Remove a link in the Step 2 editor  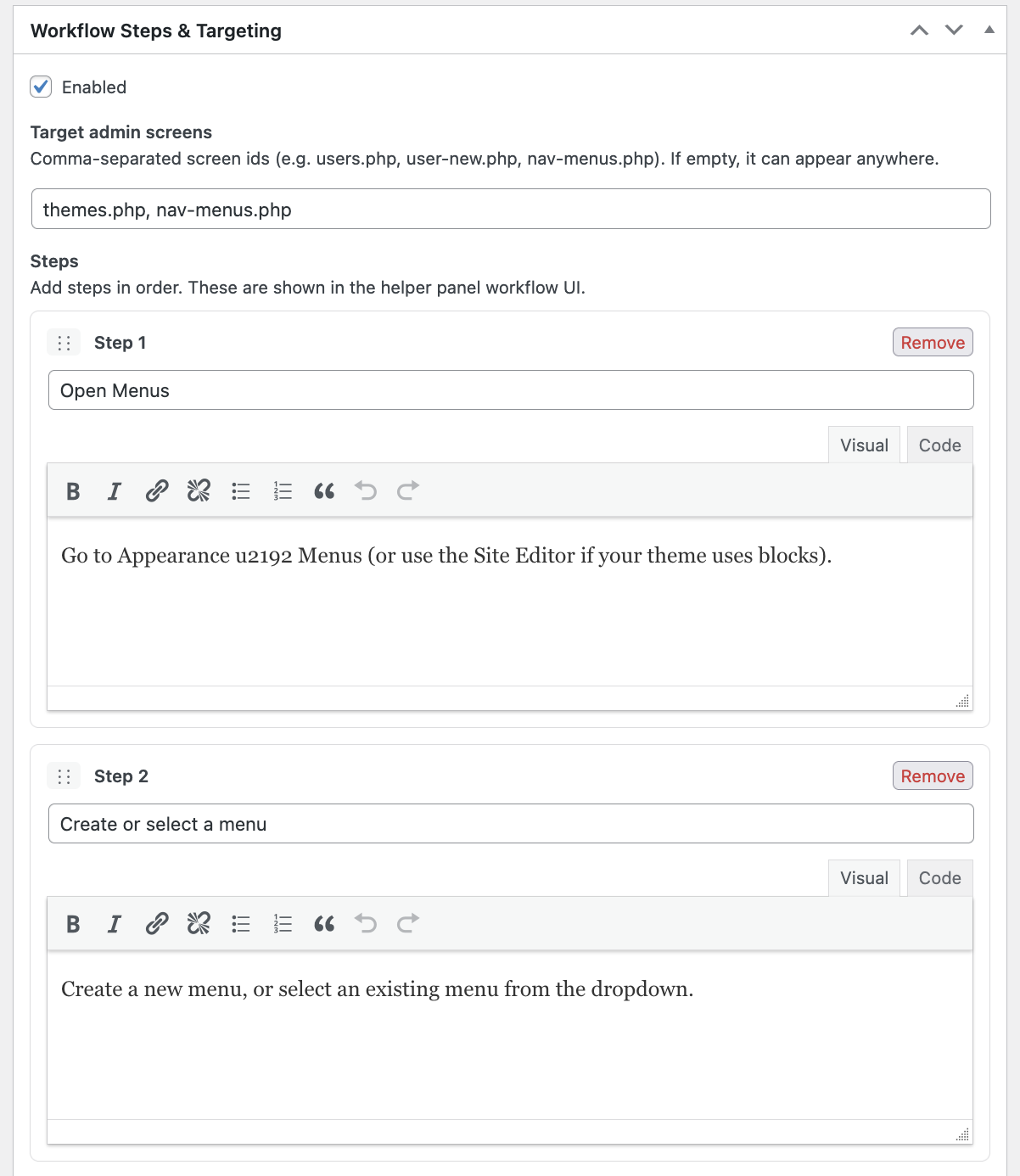click(198, 924)
